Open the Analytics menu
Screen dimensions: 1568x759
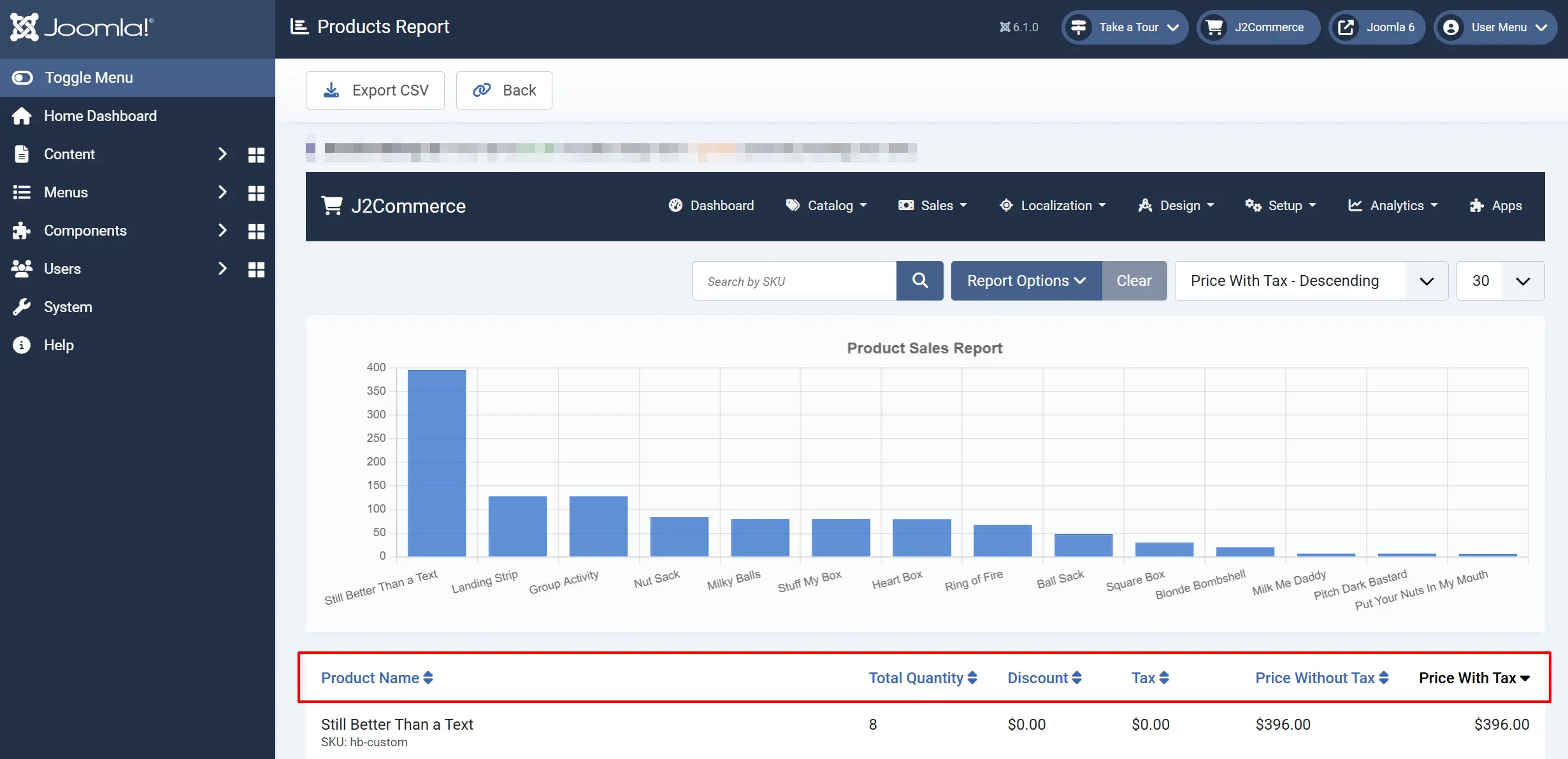coord(1393,206)
